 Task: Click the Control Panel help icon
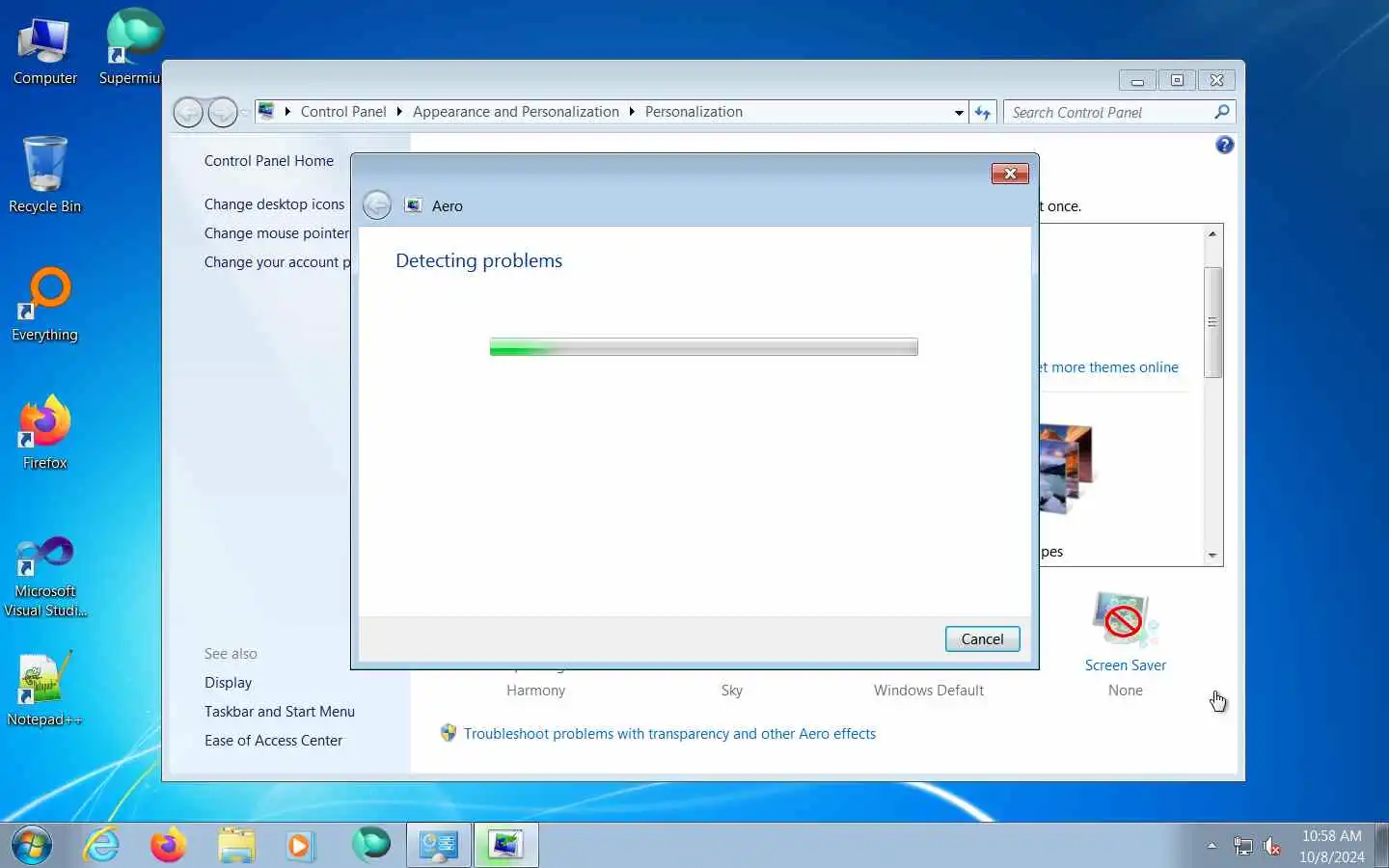pos(1224,145)
